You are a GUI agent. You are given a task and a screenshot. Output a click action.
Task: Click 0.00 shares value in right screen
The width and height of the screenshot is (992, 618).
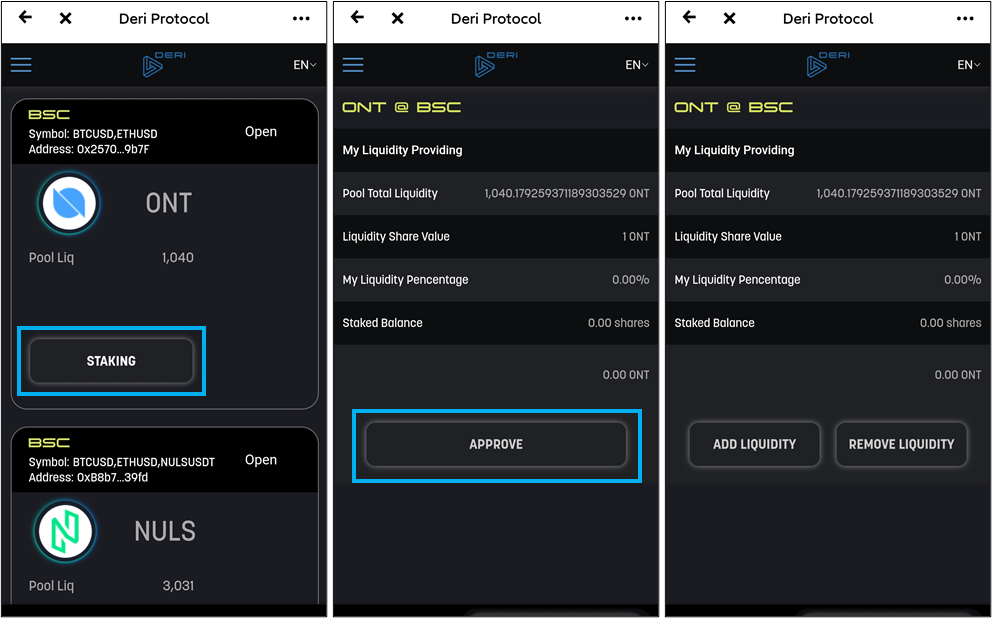click(951, 323)
